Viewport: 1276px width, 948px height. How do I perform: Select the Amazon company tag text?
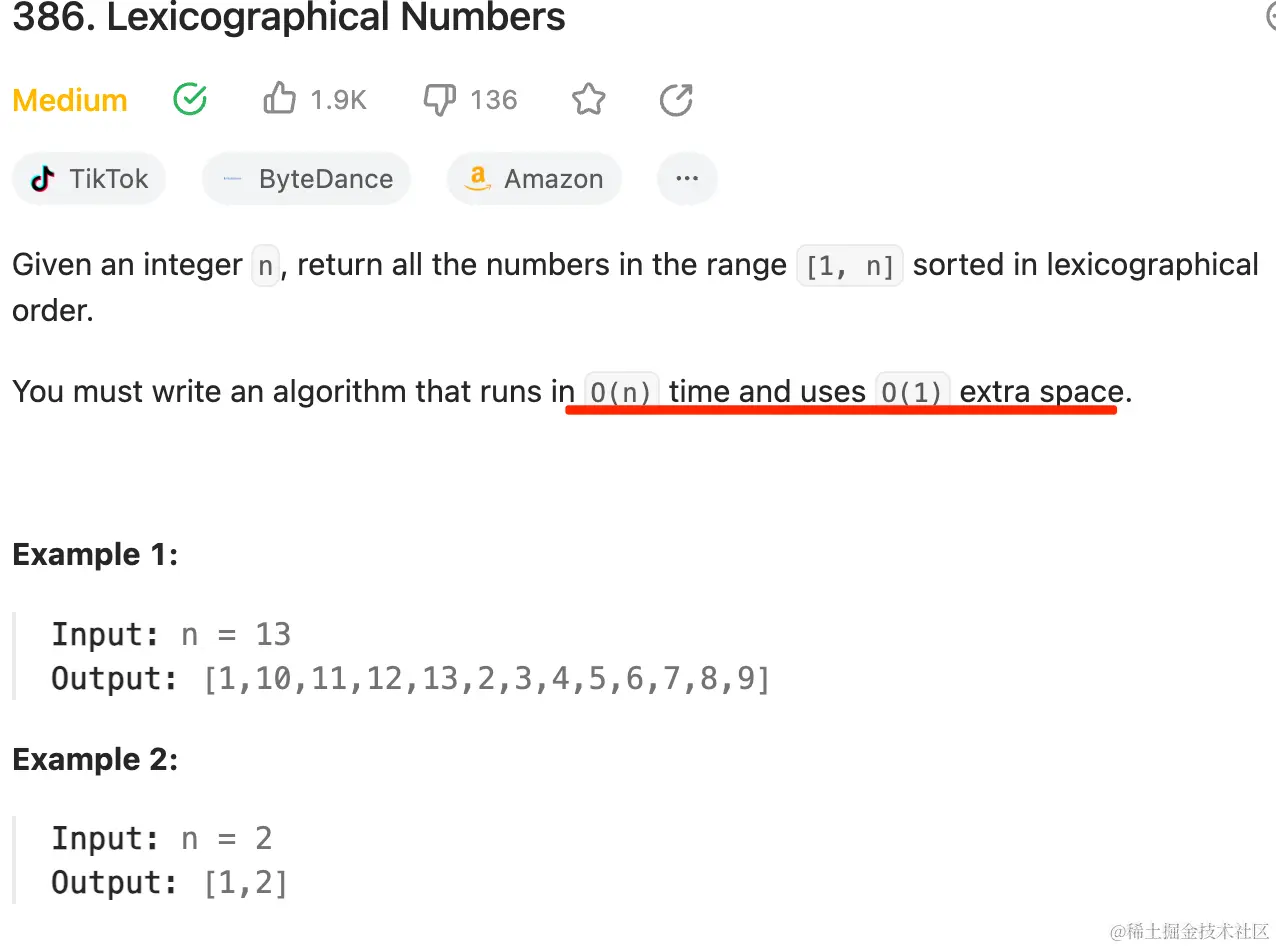click(553, 179)
